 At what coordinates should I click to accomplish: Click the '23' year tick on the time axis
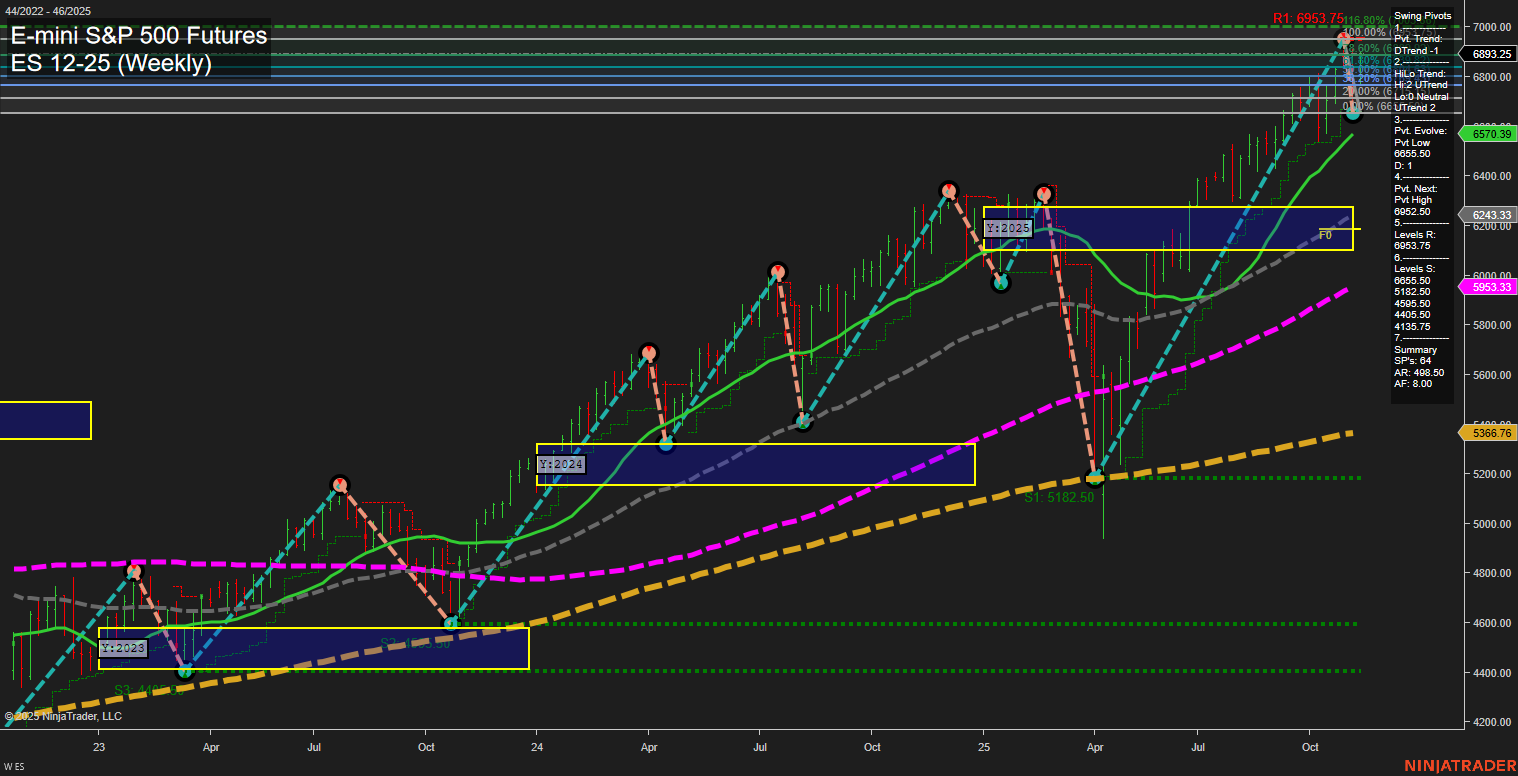tap(99, 747)
